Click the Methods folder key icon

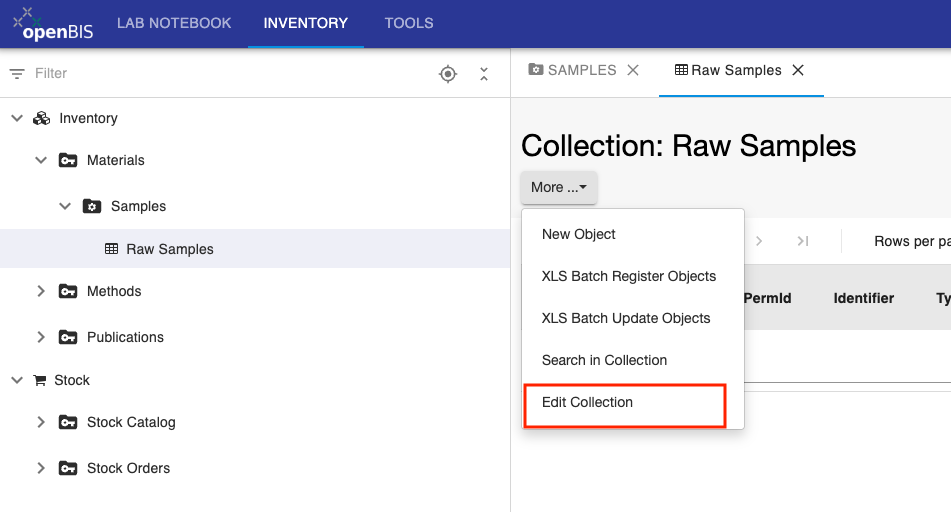click(68, 291)
